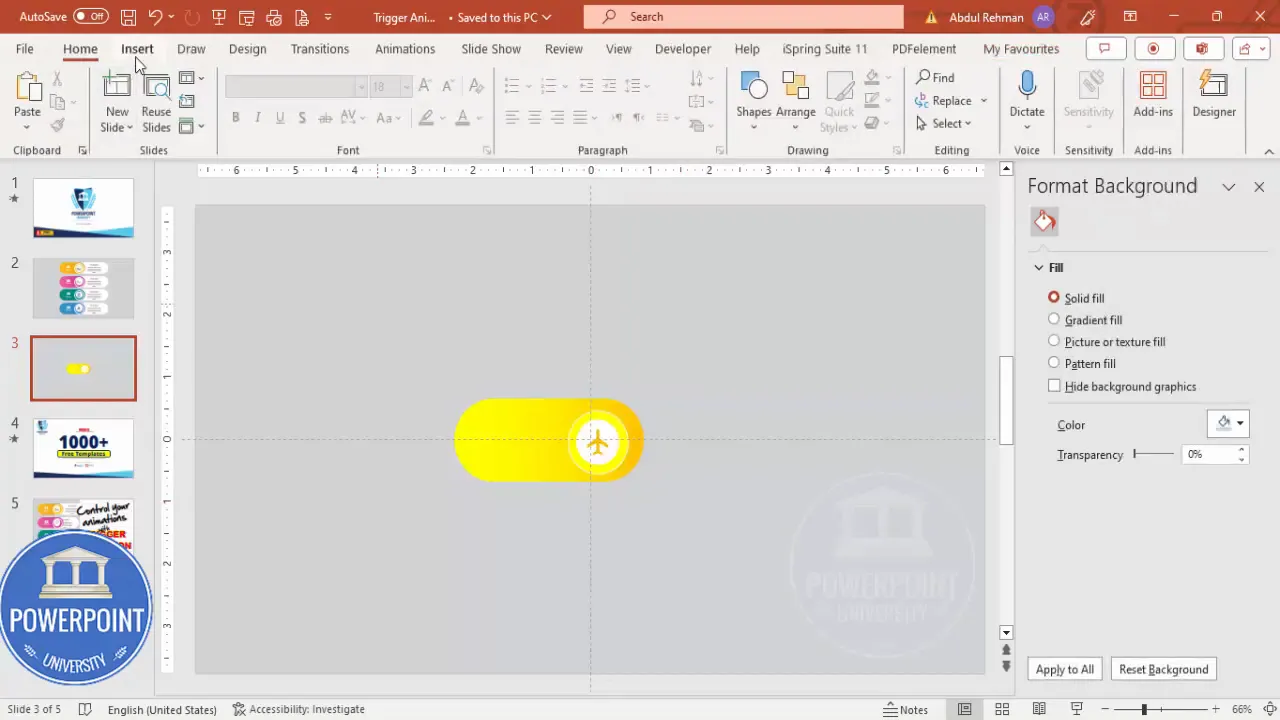Image resolution: width=1280 pixels, height=720 pixels.
Task: Click the Italic formatting icon
Action: [257, 118]
